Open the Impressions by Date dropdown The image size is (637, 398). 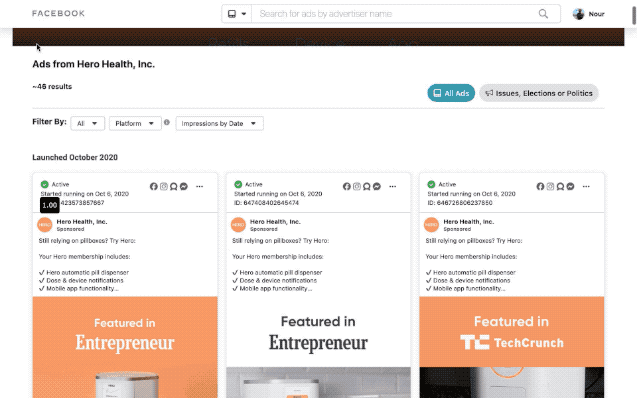point(219,123)
